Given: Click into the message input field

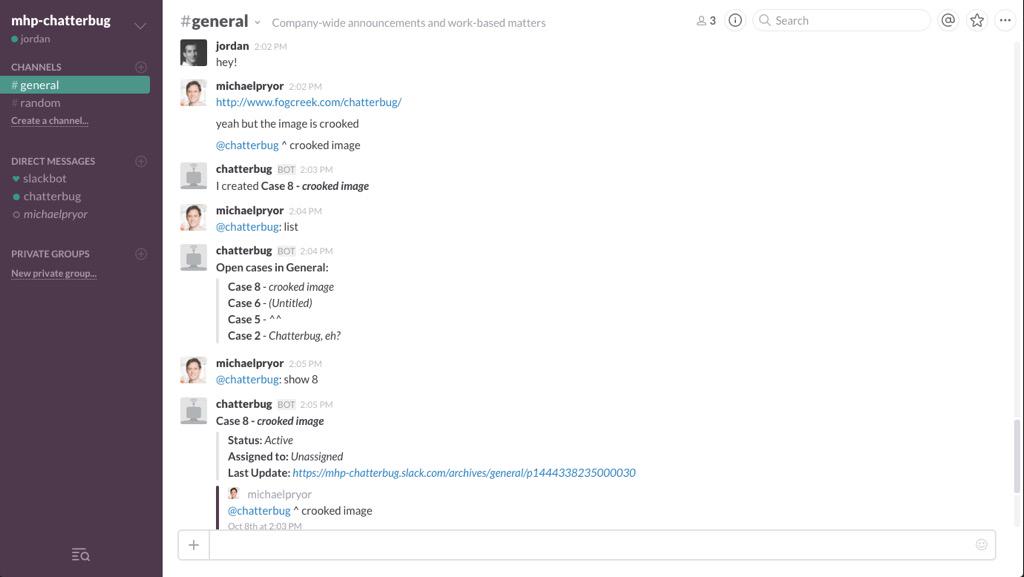Looking at the screenshot, I should coord(590,545).
